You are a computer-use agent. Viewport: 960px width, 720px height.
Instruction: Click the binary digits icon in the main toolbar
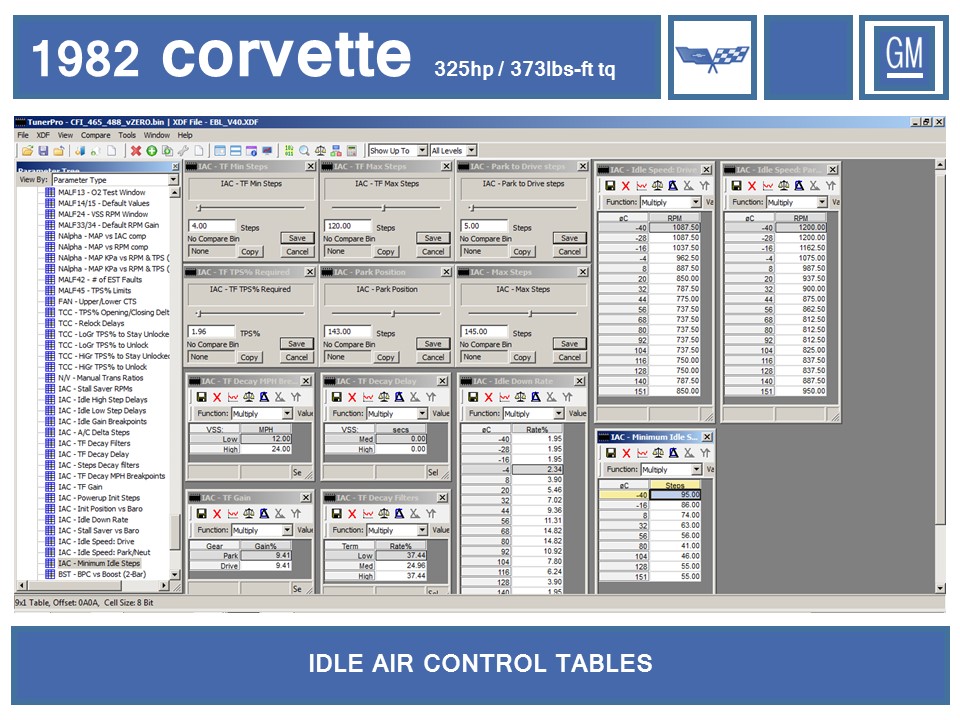(x=288, y=151)
